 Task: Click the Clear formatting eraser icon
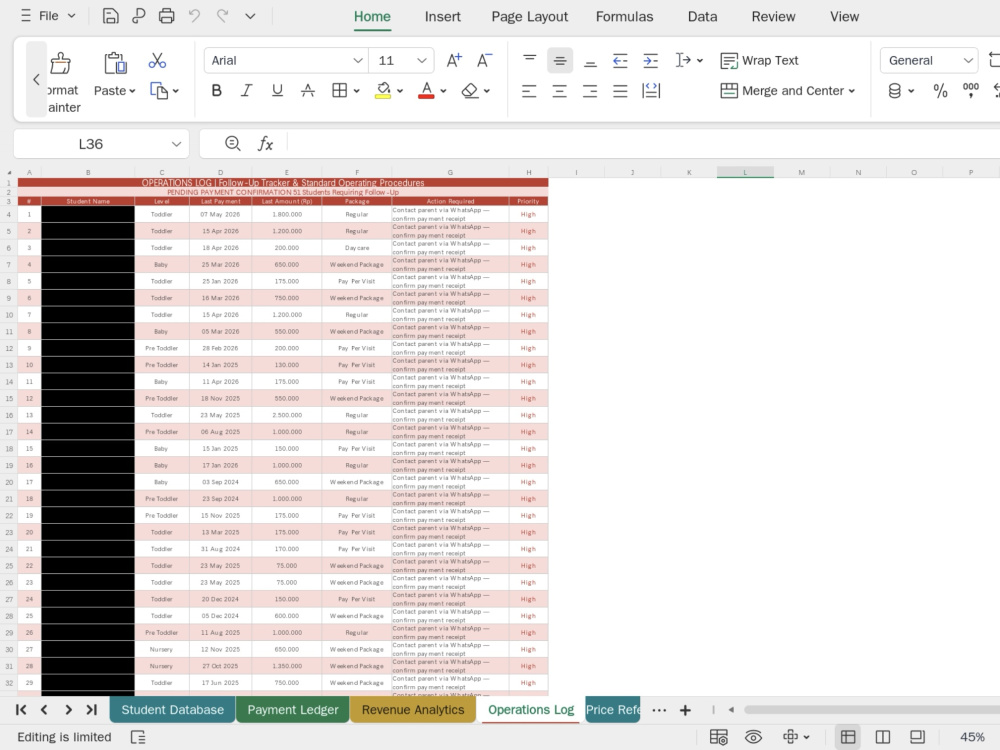click(470, 91)
